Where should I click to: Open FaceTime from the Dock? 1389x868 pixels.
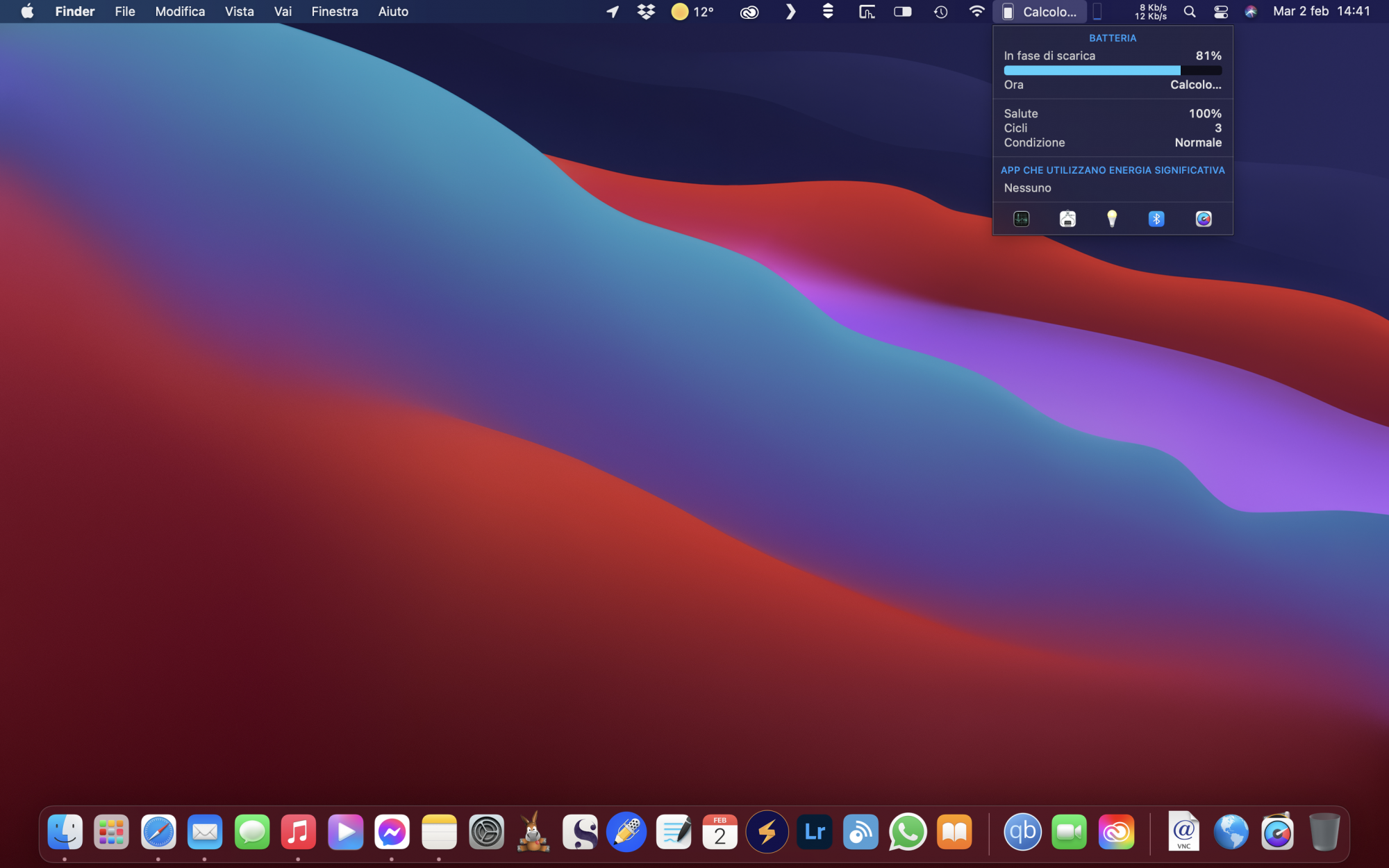click(1070, 832)
